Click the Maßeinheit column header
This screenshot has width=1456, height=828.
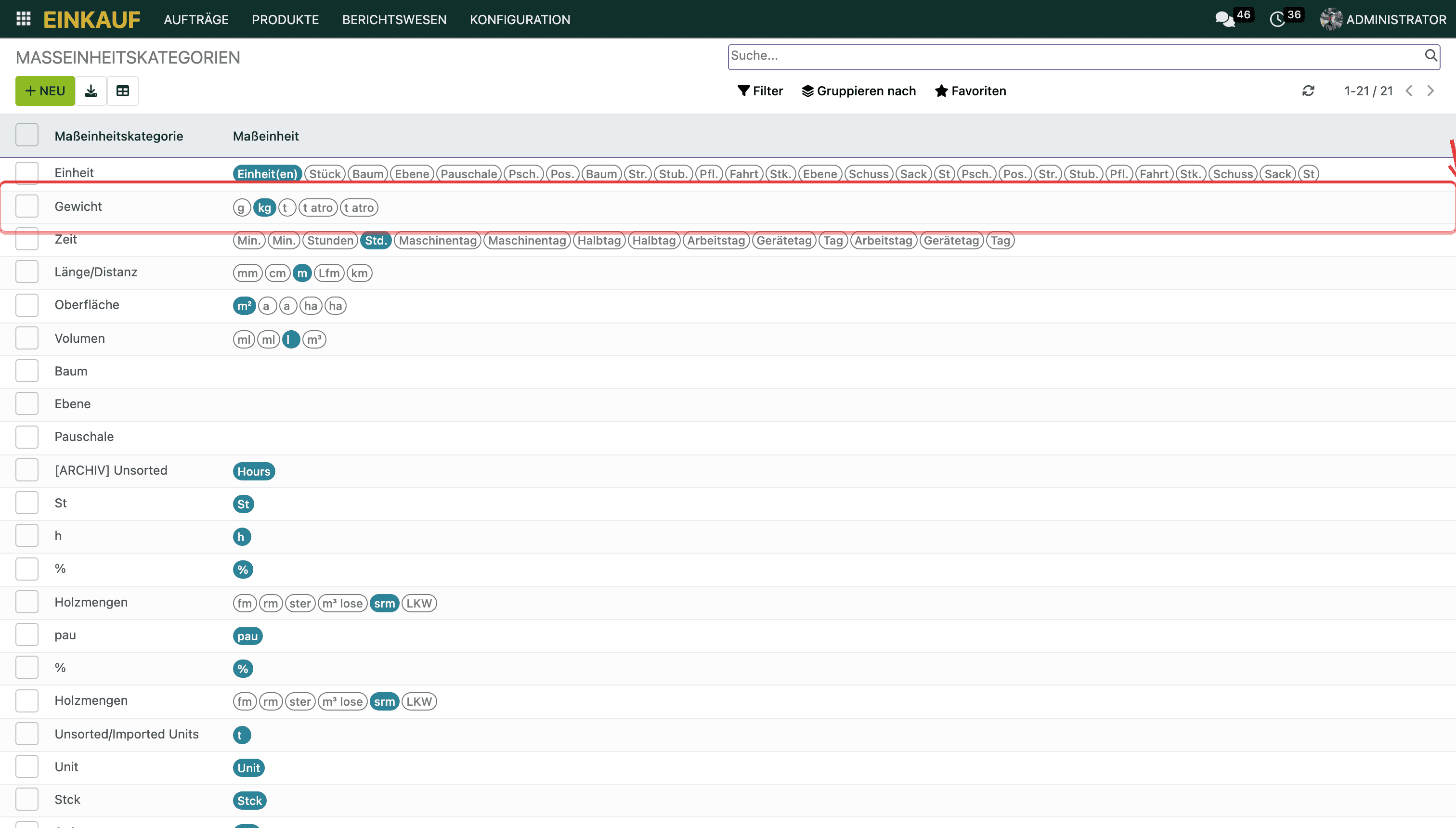(x=266, y=136)
